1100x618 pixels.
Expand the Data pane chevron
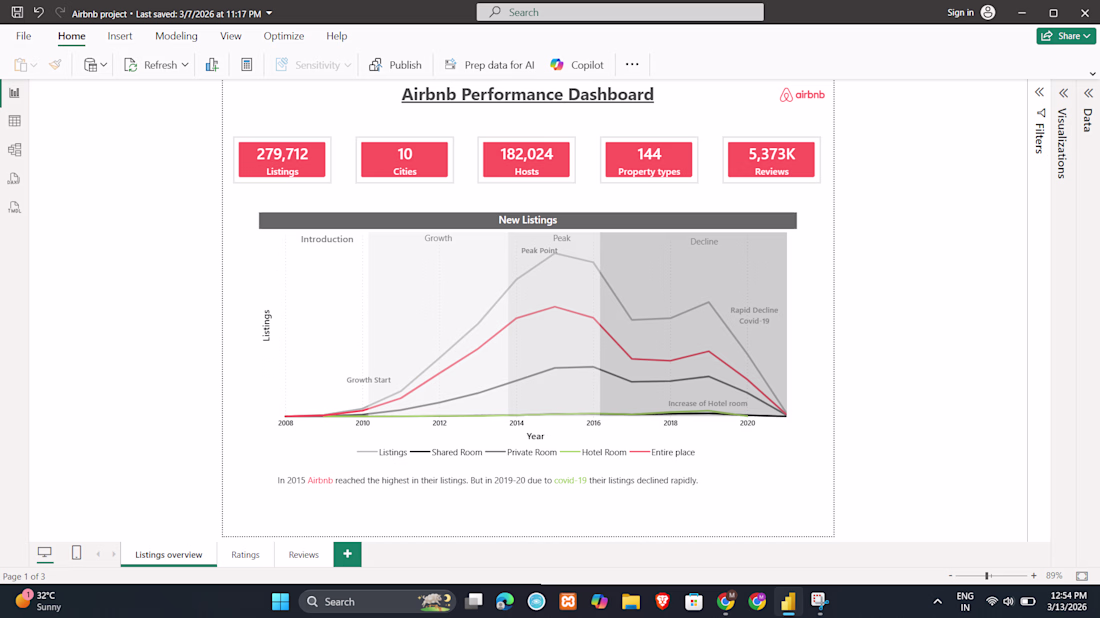click(x=1088, y=93)
